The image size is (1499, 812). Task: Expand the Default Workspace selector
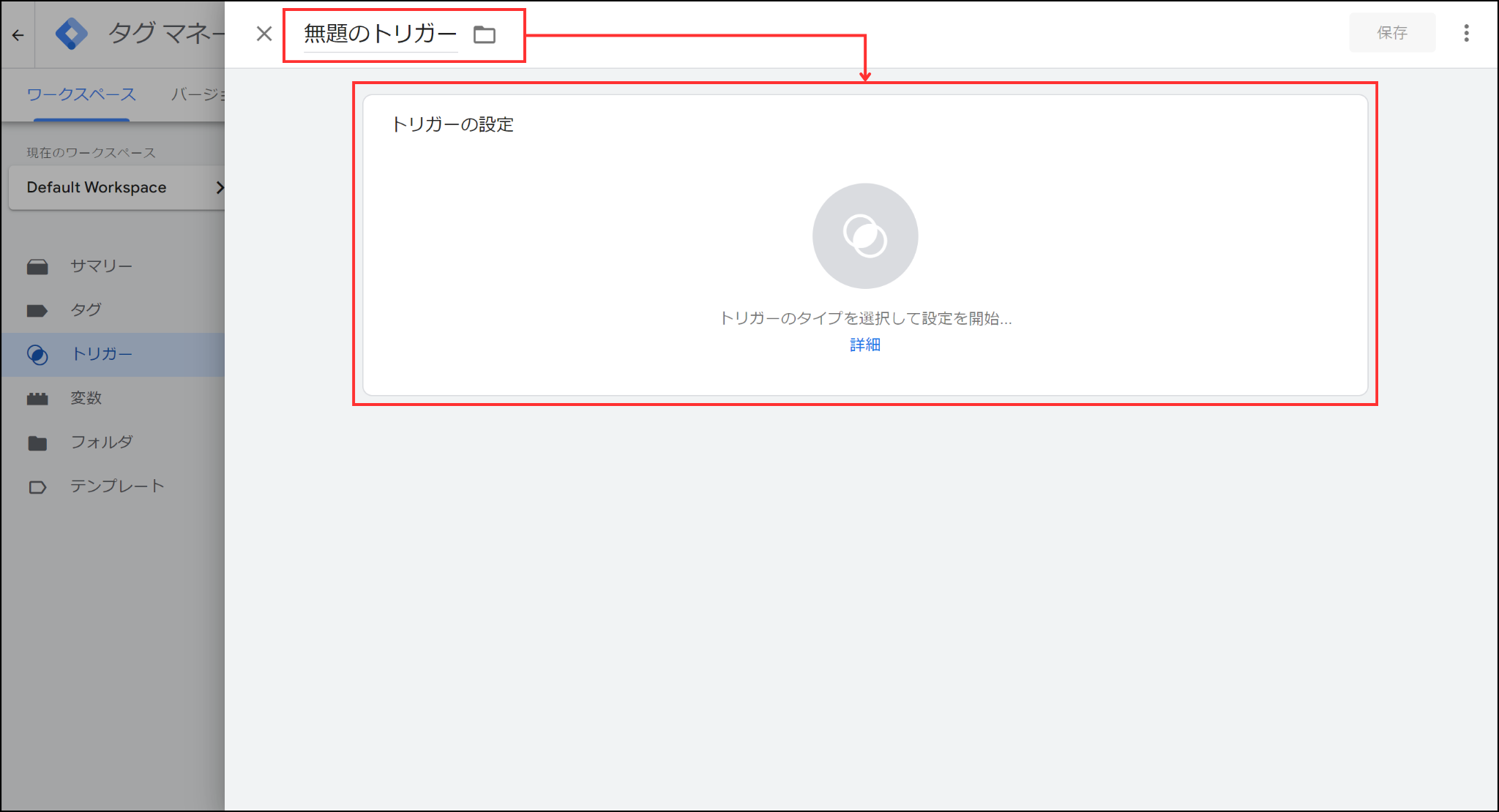tap(117, 187)
